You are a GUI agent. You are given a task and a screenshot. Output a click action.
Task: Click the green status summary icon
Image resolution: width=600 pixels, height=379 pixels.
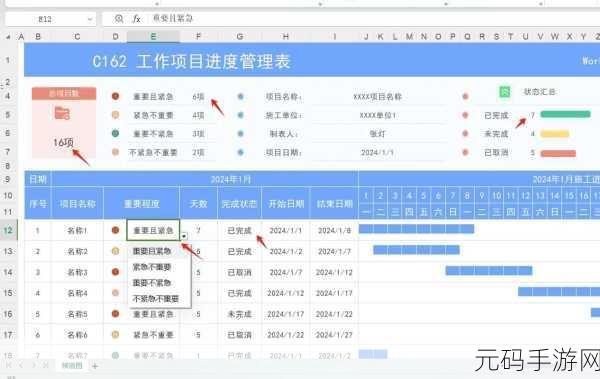(505, 91)
